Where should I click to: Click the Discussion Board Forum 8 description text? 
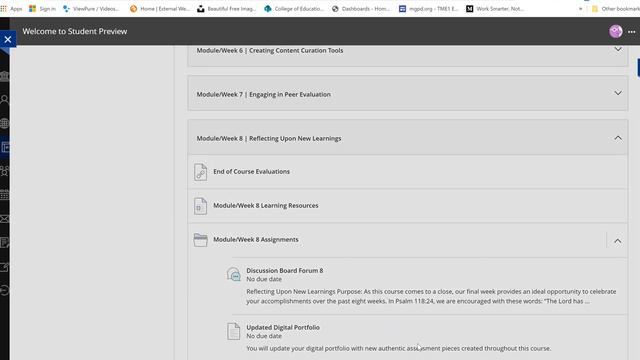point(431,296)
